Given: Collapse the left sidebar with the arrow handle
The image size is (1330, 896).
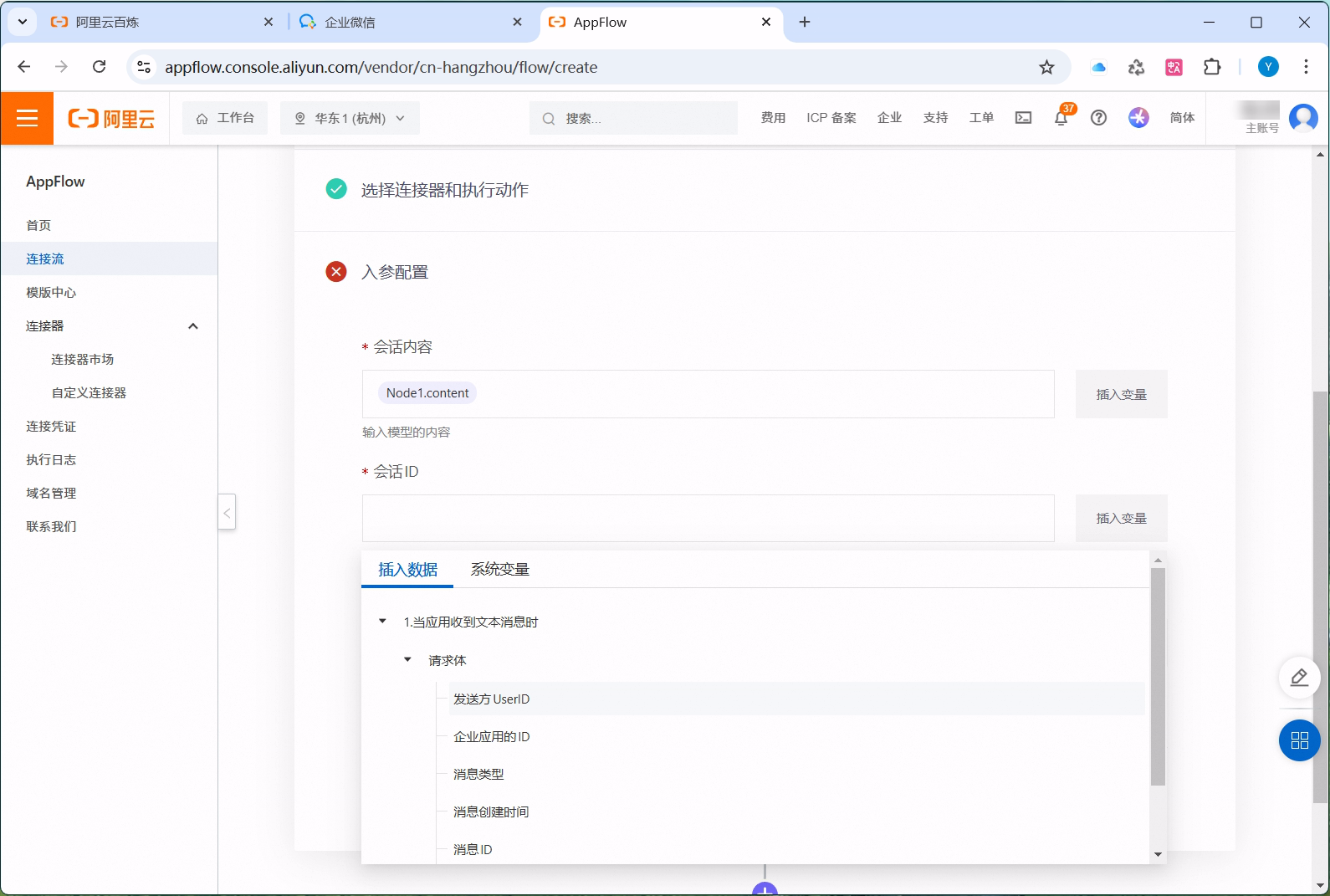Looking at the screenshot, I should 227,512.
